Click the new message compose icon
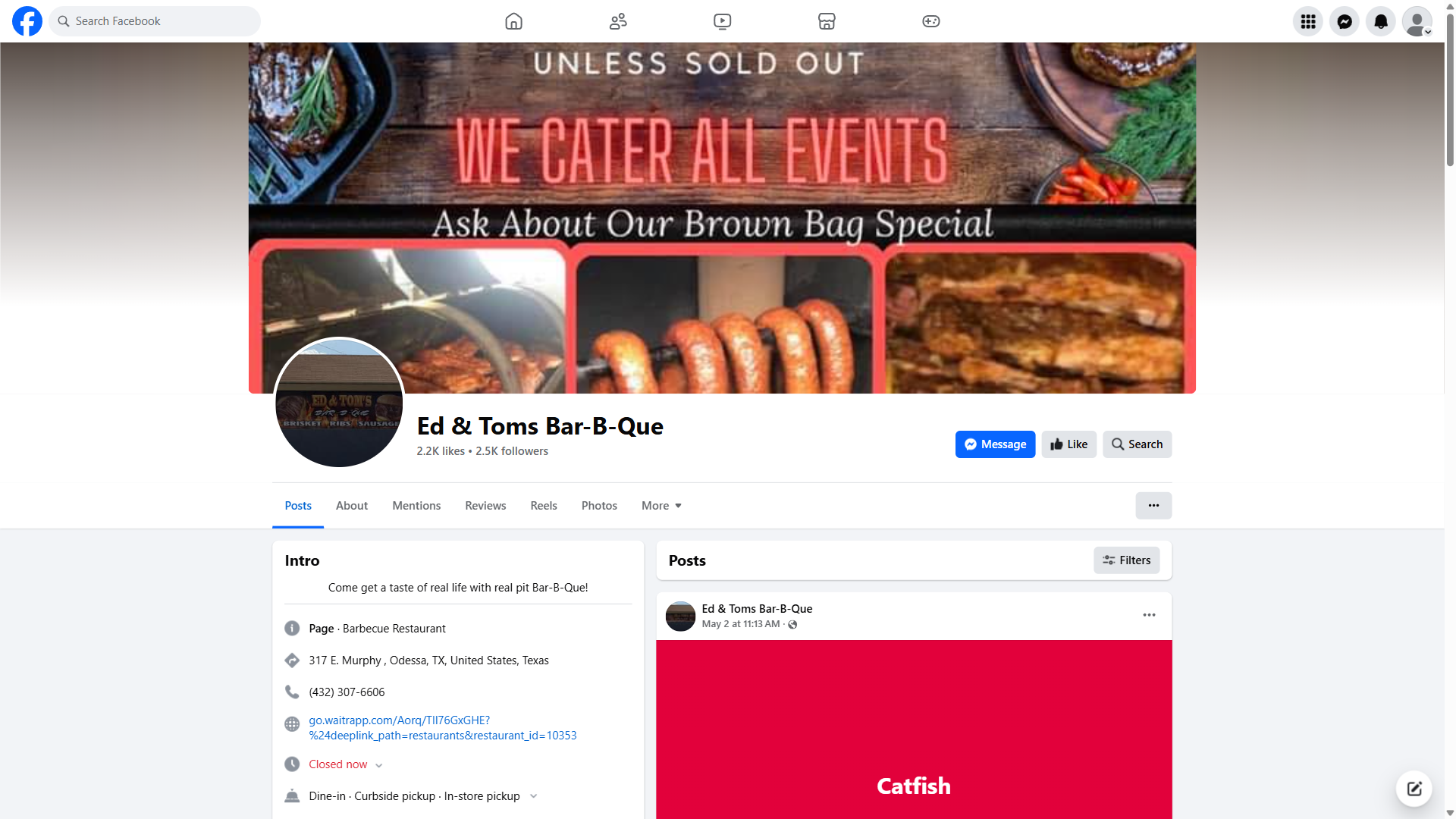This screenshot has width=1456, height=819. 1414,789
